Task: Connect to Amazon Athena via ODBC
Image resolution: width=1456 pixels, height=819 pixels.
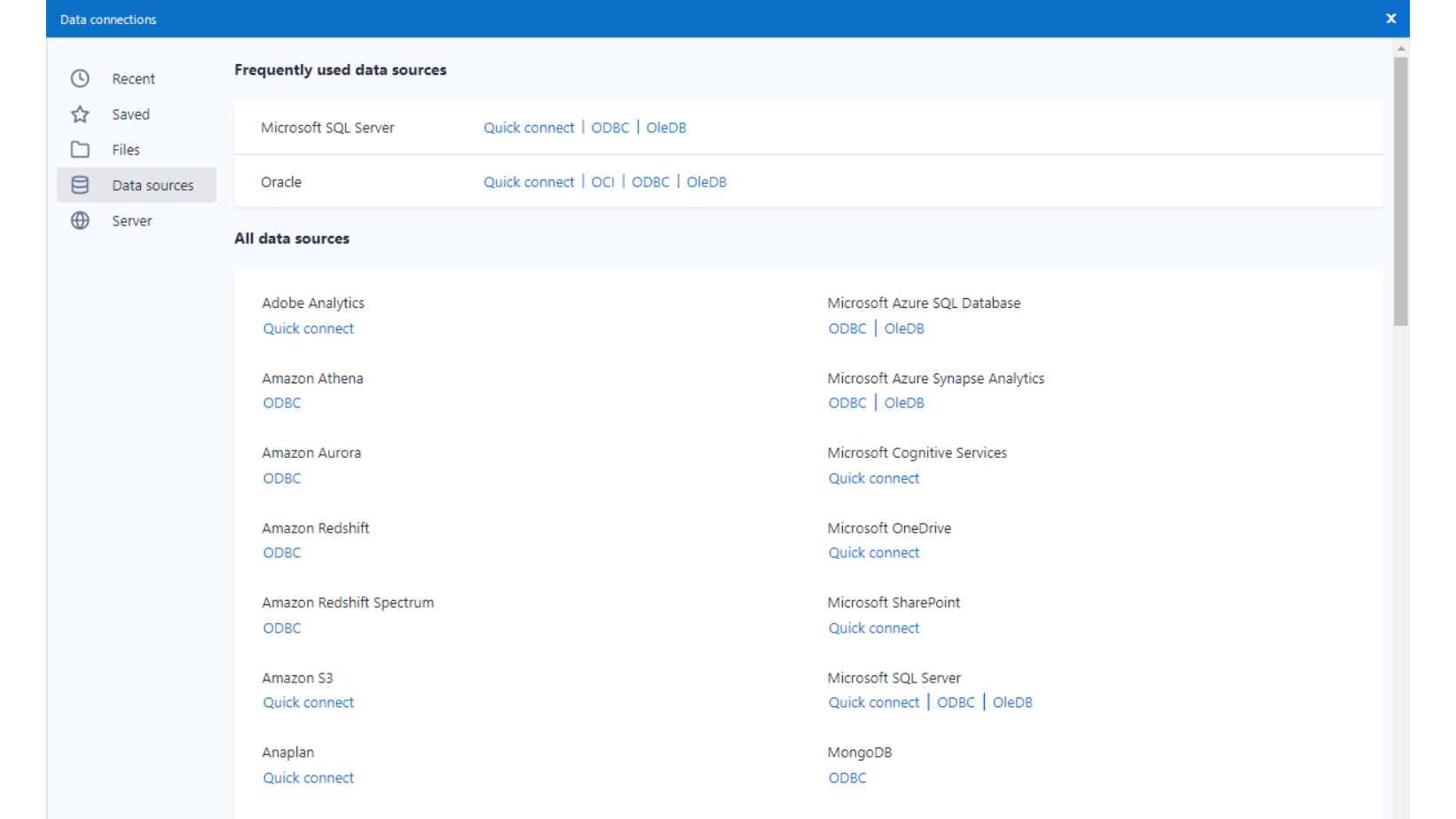Action: (281, 403)
